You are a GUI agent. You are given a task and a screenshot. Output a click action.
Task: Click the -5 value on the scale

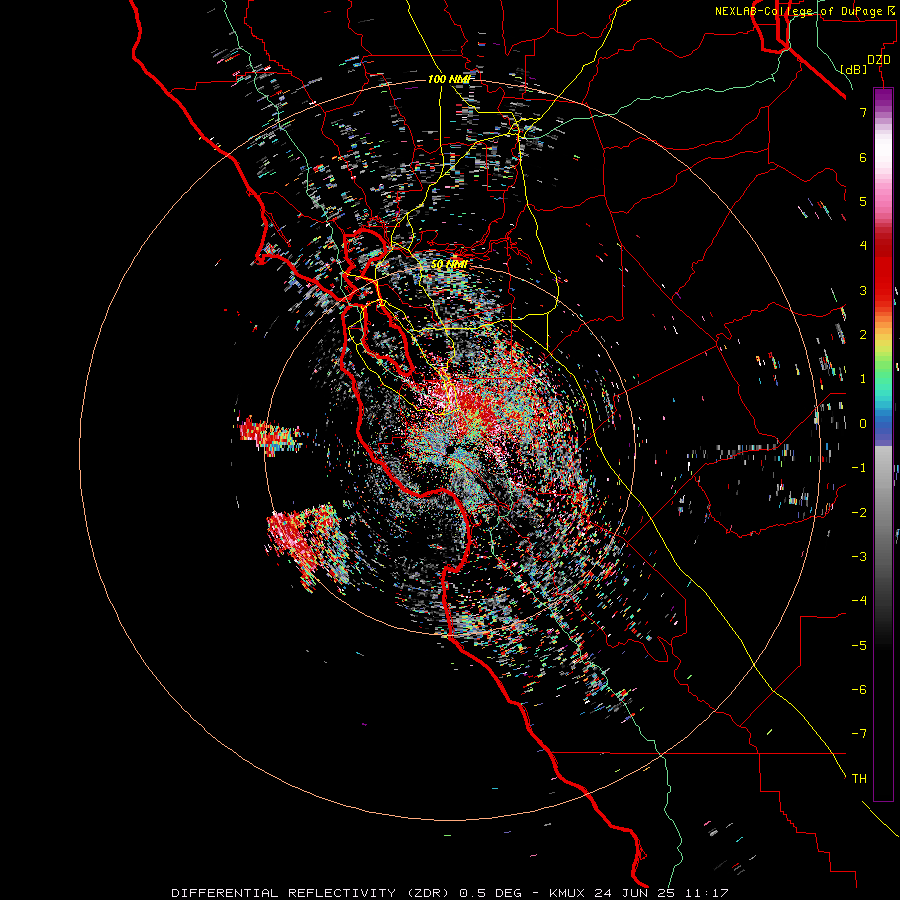click(x=859, y=645)
